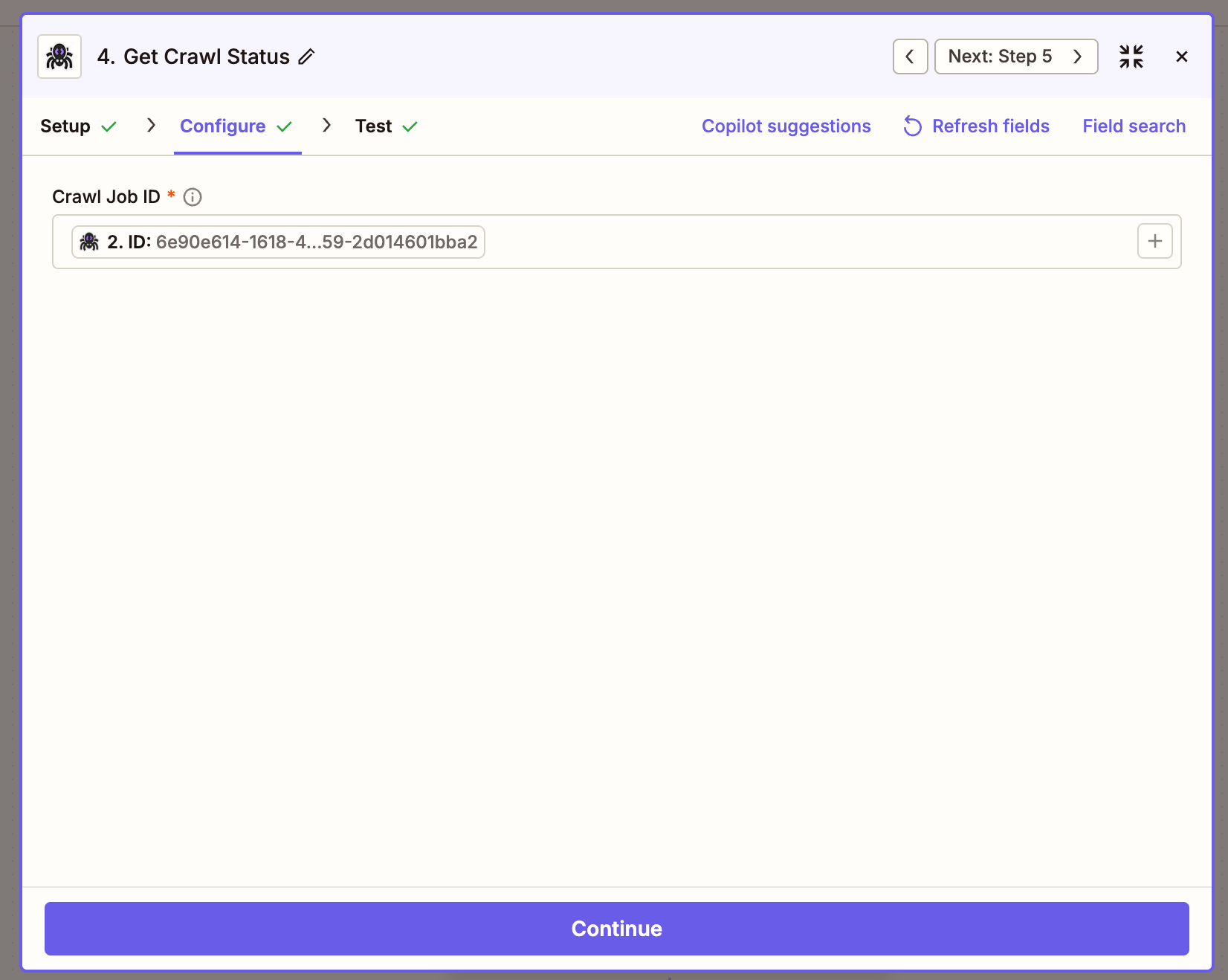The height and width of the screenshot is (980, 1228).
Task: Open Field search
Action: (1134, 126)
